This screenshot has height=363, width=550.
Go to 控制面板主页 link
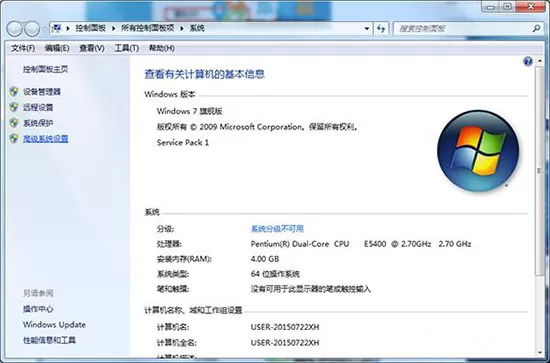(46, 69)
